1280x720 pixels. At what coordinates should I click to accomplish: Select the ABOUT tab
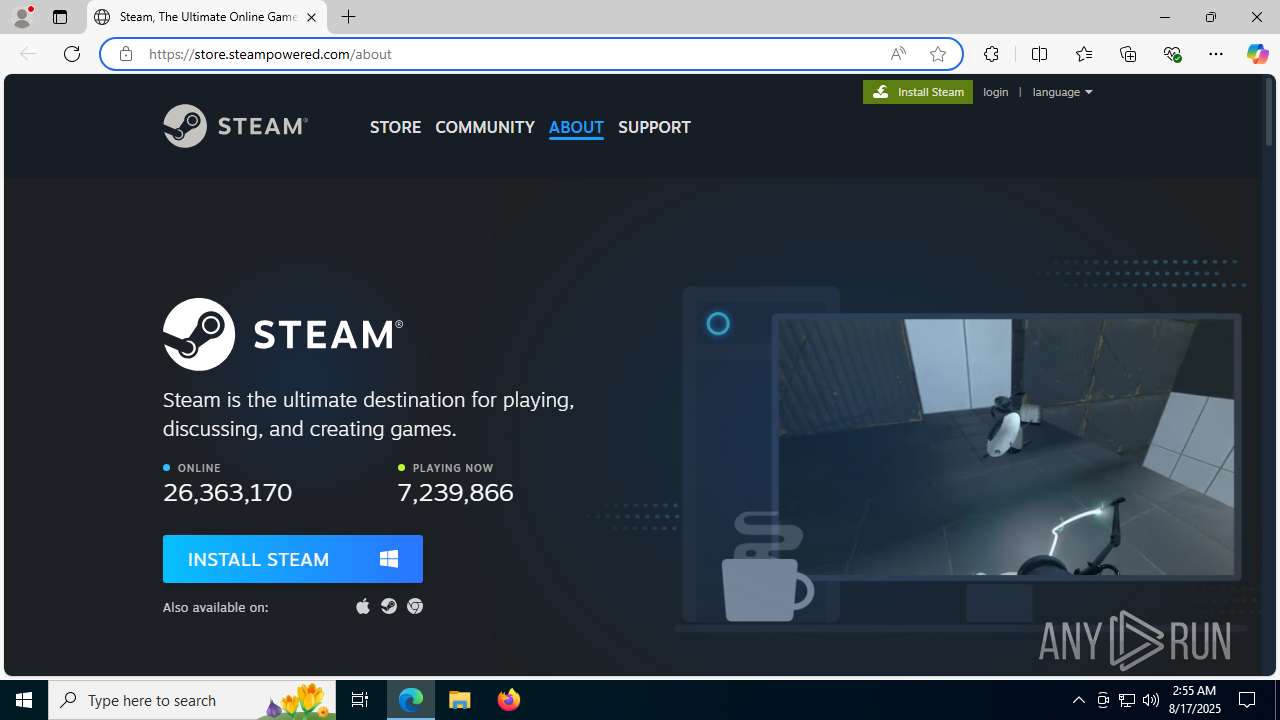(576, 127)
